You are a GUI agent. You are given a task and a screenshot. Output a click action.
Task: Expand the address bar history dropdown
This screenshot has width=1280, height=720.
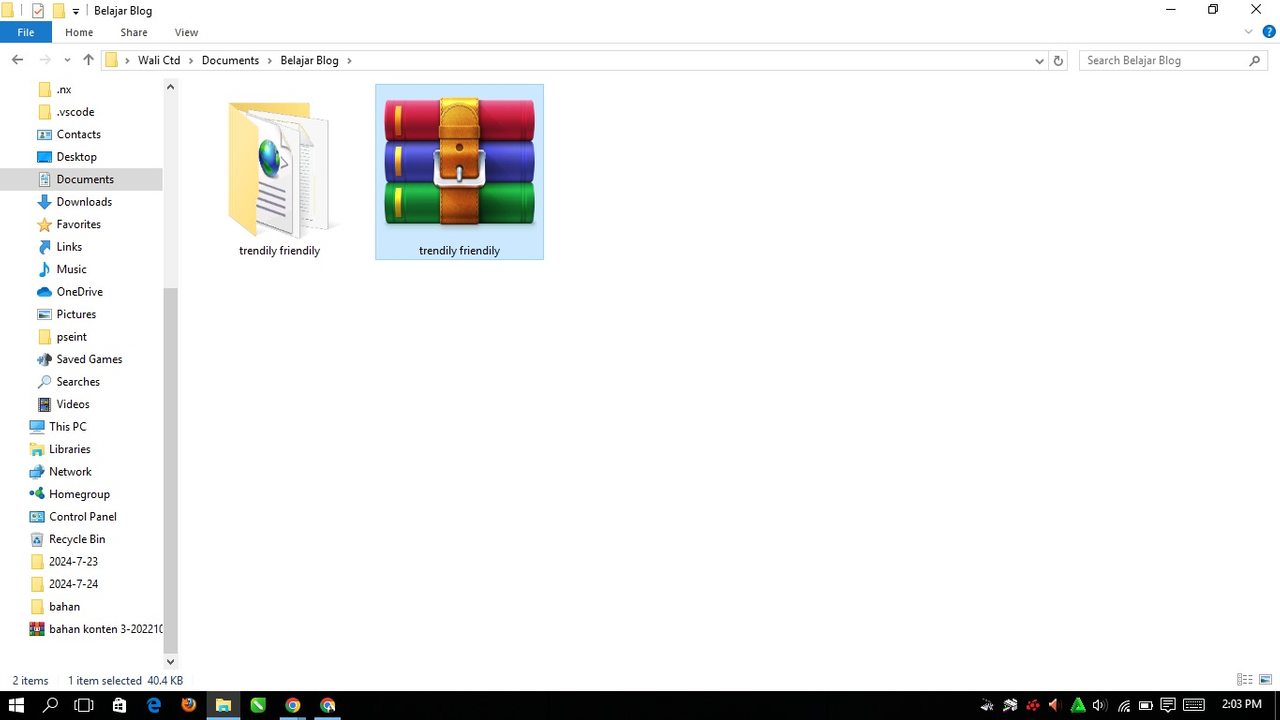[1039, 60]
